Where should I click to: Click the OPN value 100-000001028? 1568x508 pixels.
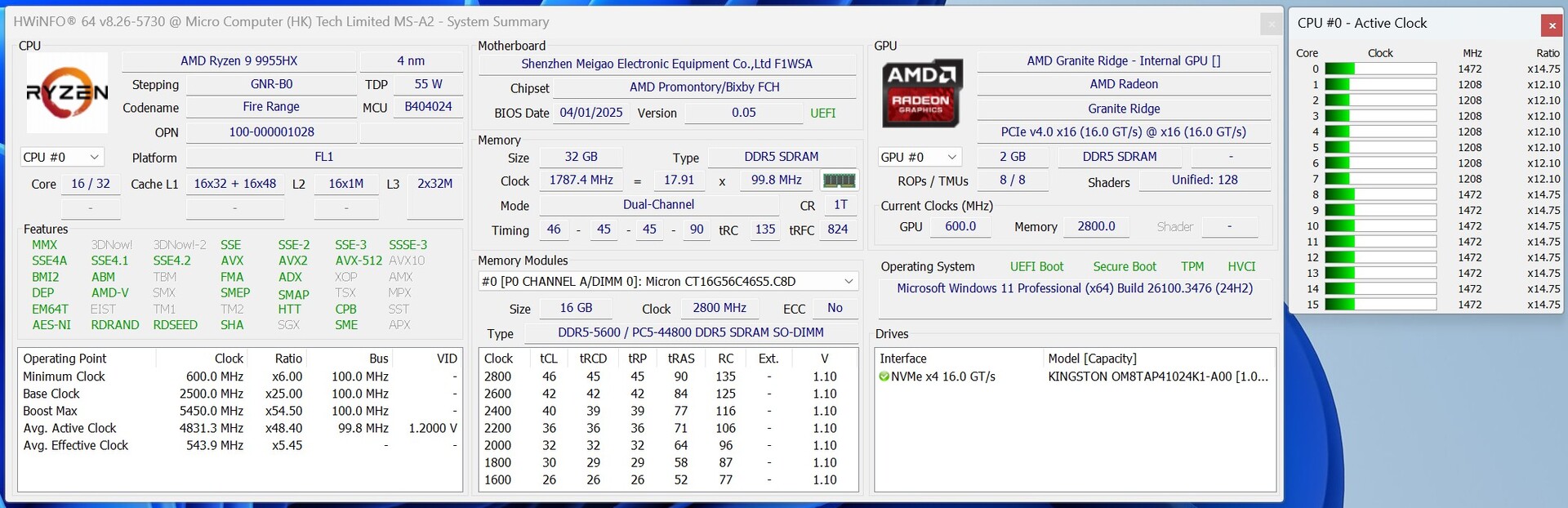point(271,132)
